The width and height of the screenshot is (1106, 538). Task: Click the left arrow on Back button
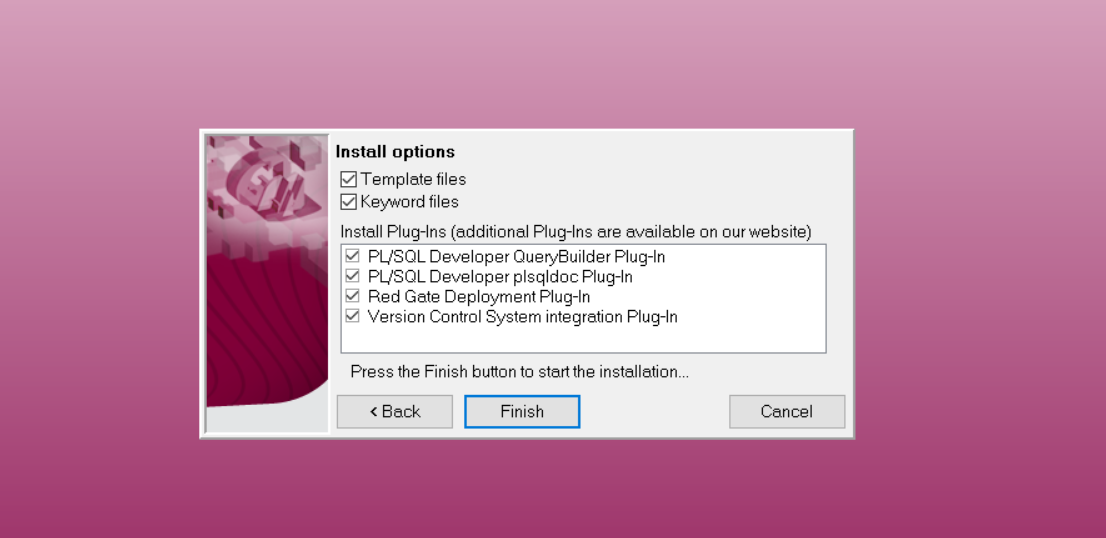click(x=374, y=412)
